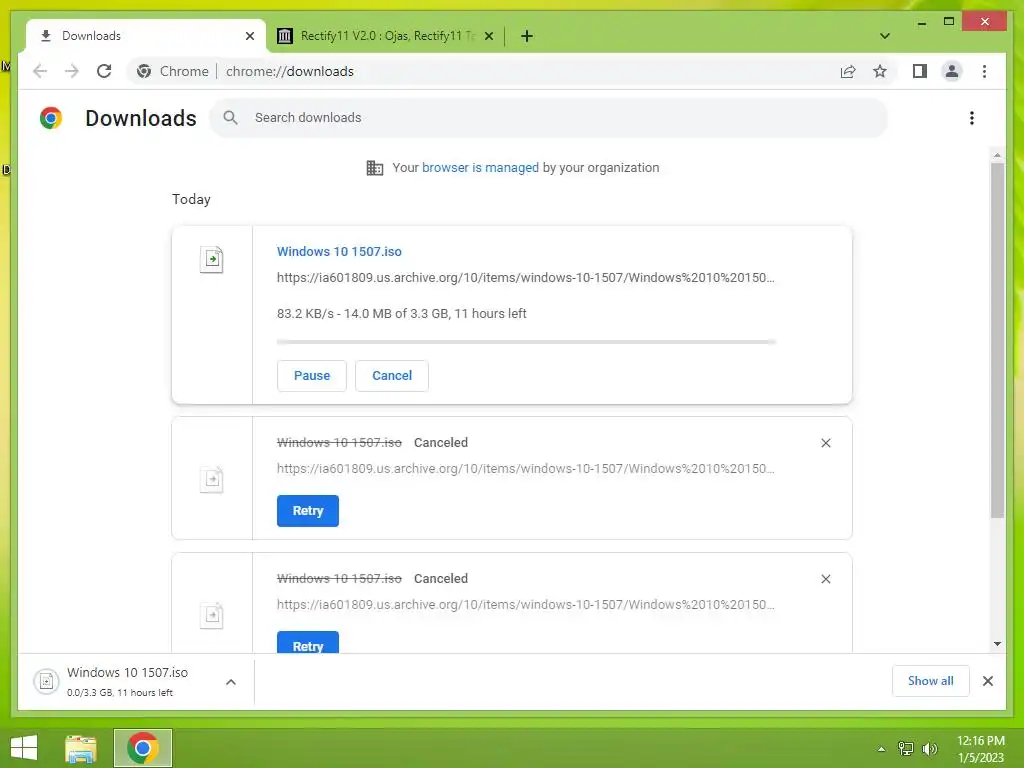Bookmark this page with the star icon

pyautogui.click(x=880, y=71)
